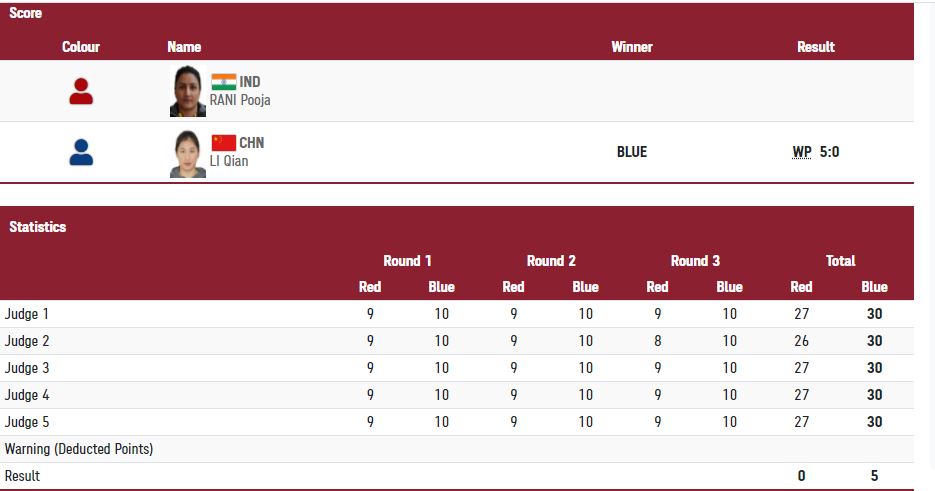Click the Round 2 column header
The height and width of the screenshot is (491, 935).
coord(551,261)
